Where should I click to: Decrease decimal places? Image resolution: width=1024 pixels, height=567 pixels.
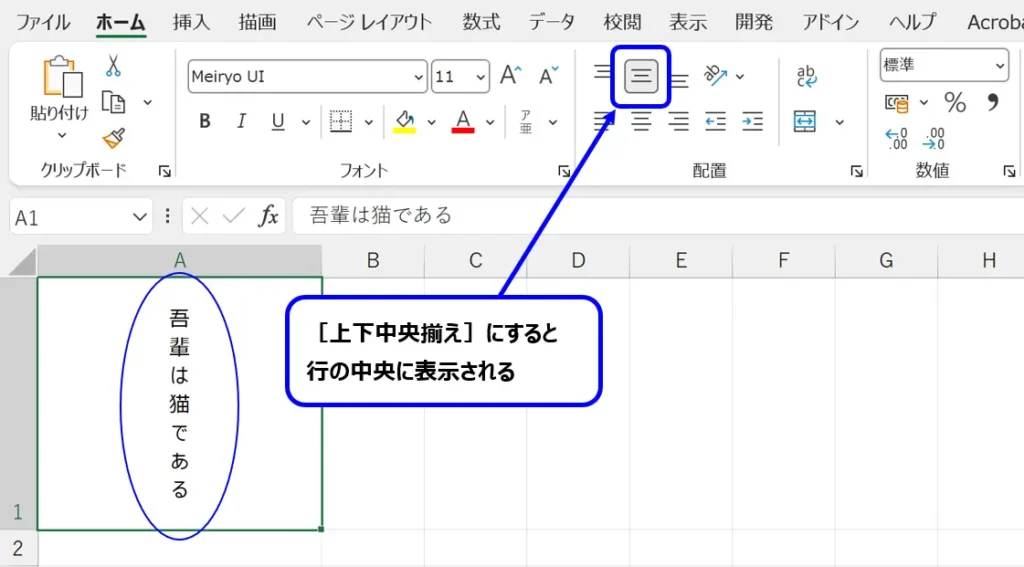coord(934,138)
